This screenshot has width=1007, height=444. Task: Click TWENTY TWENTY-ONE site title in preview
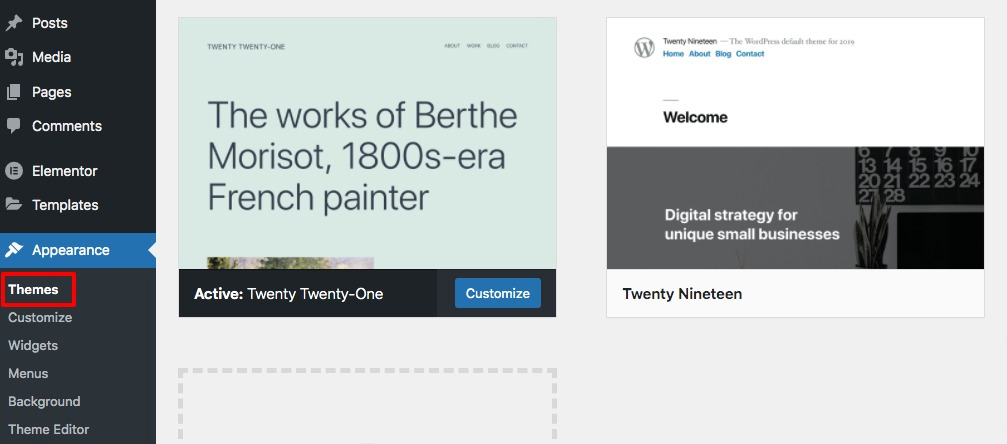point(246,46)
